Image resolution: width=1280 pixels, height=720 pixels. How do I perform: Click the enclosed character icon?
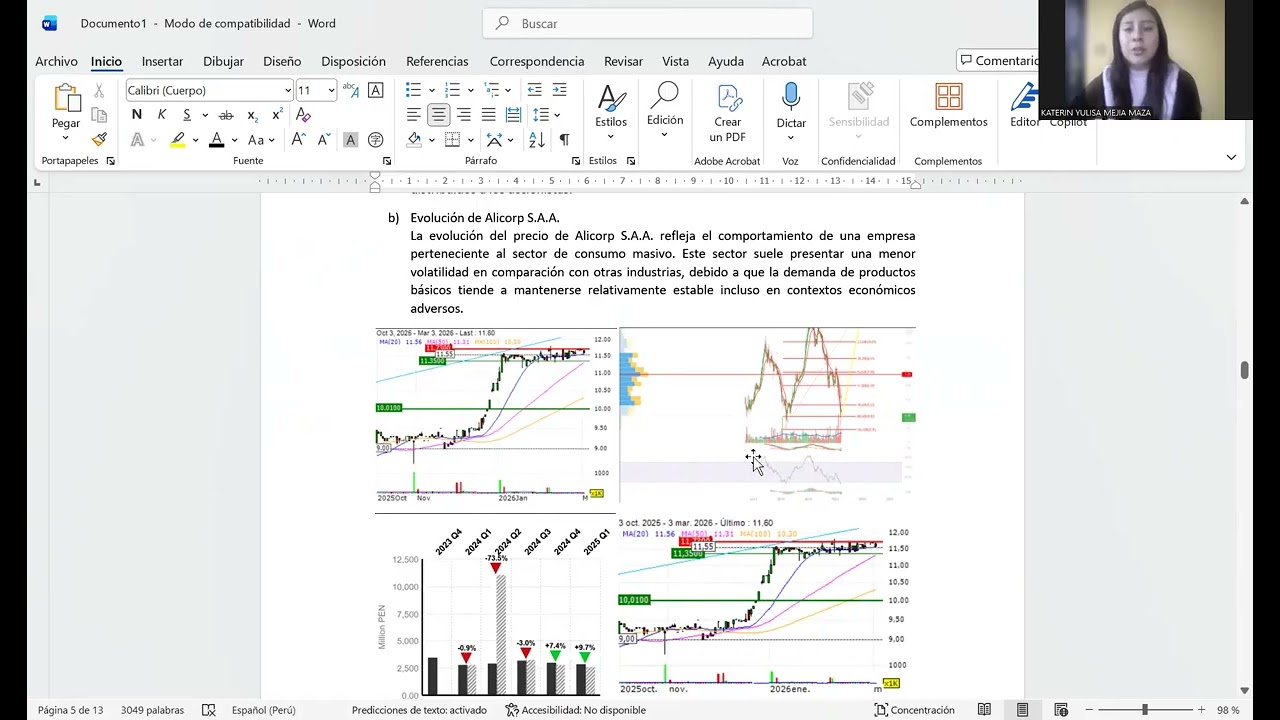pyautogui.click(x=376, y=140)
